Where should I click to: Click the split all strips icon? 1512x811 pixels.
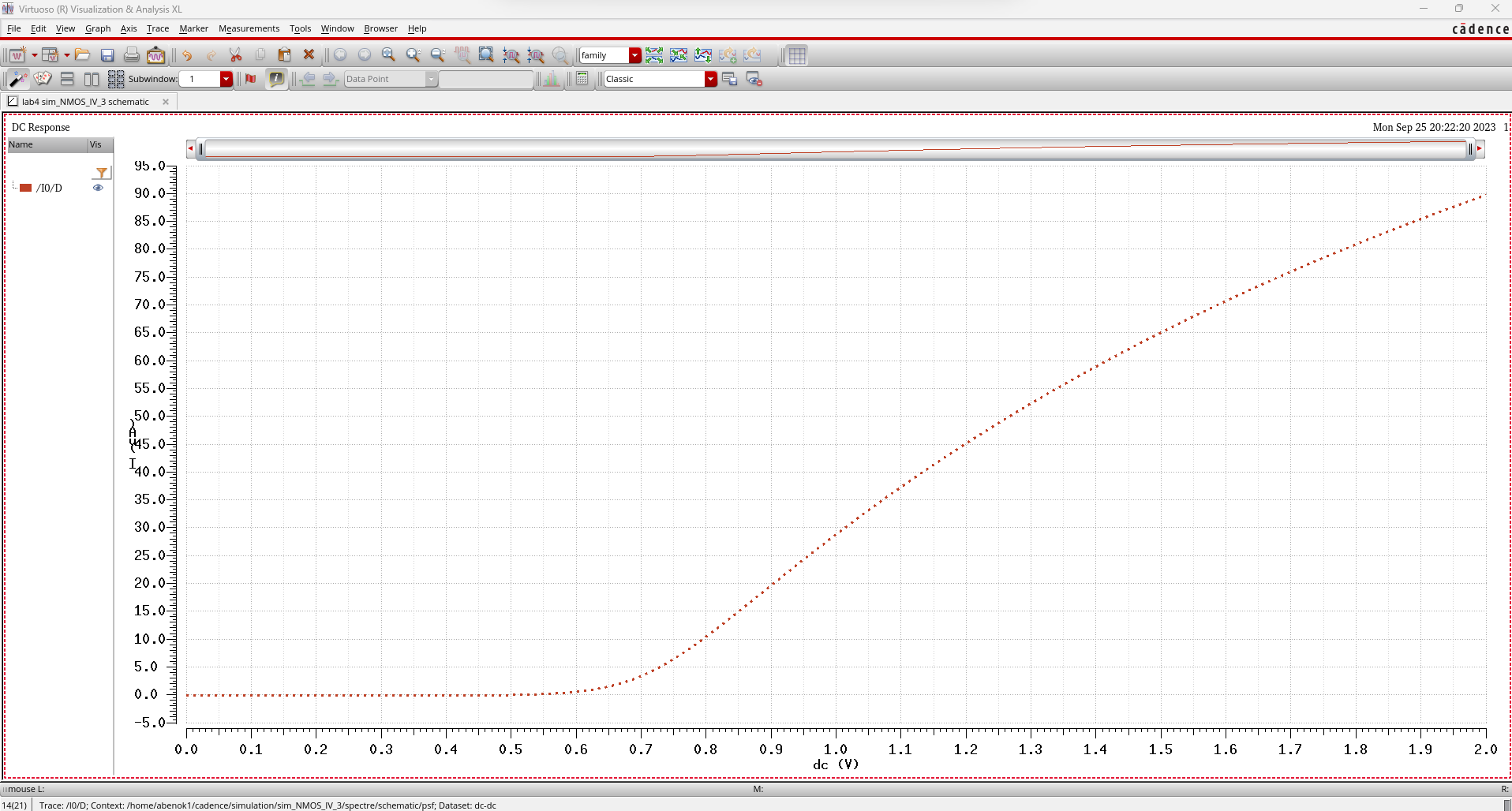[654, 55]
